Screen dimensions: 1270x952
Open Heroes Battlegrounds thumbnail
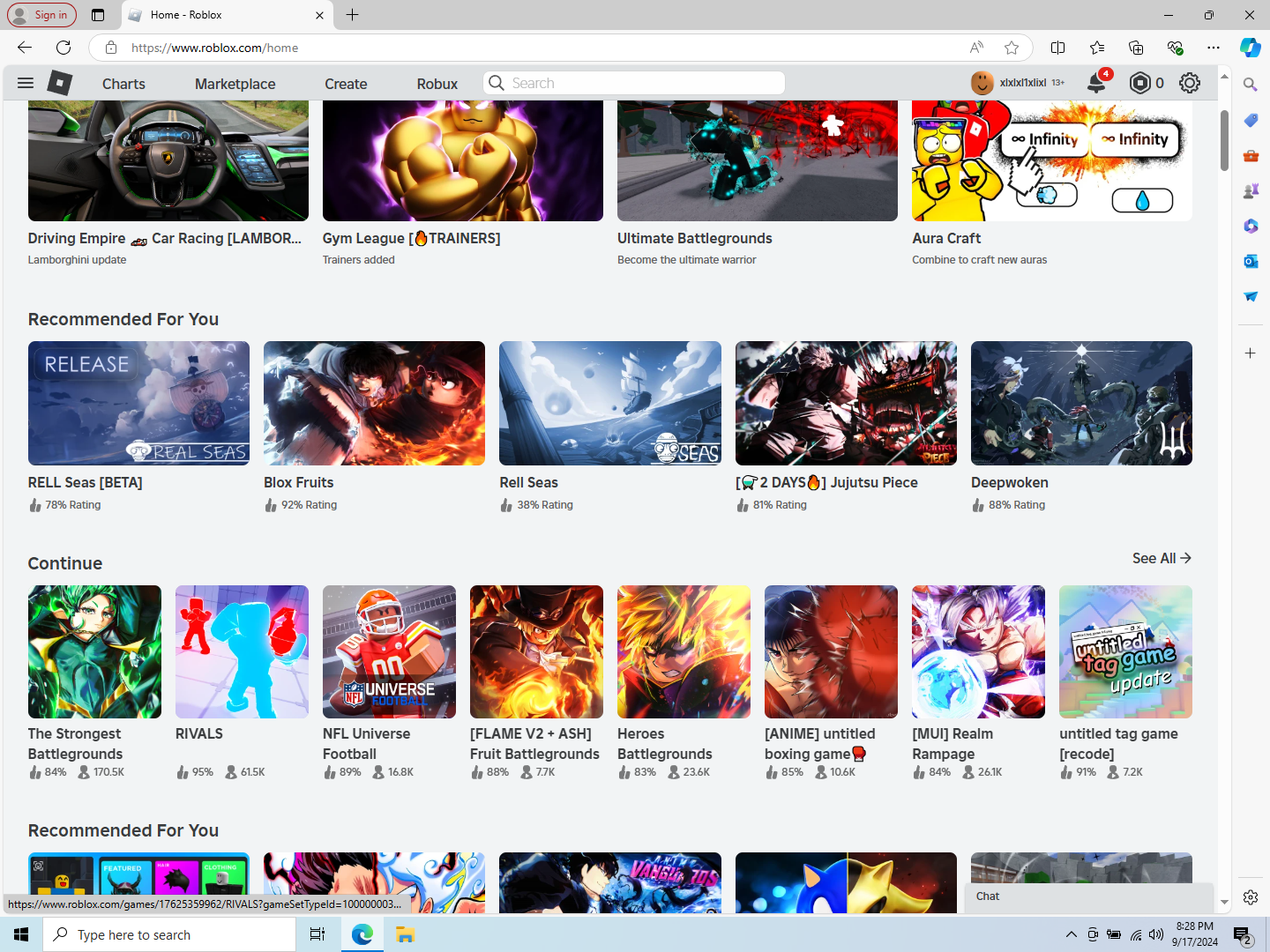pyautogui.click(x=684, y=651)
